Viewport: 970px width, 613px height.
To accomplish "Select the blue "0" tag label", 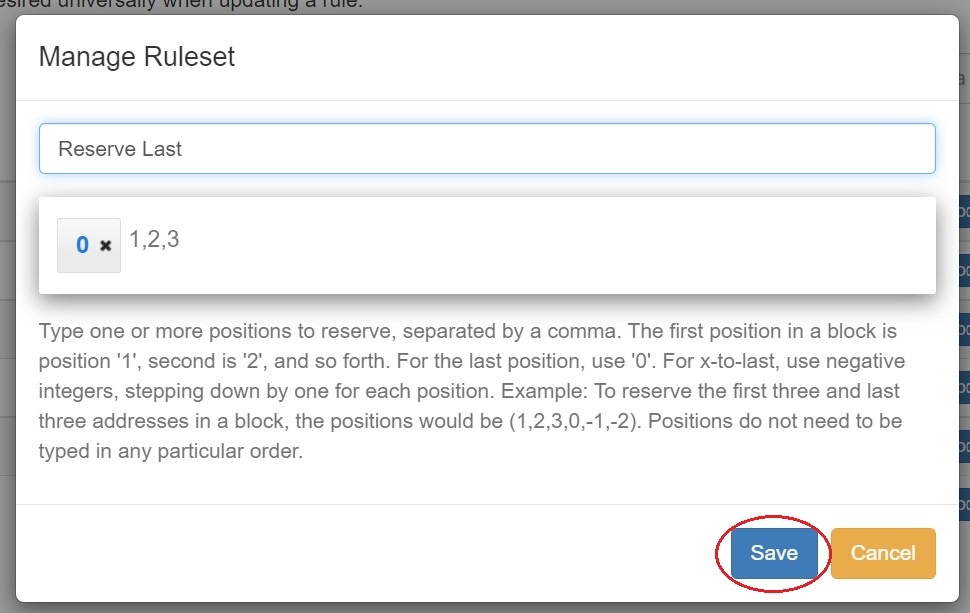I will (x=82, y=245).
